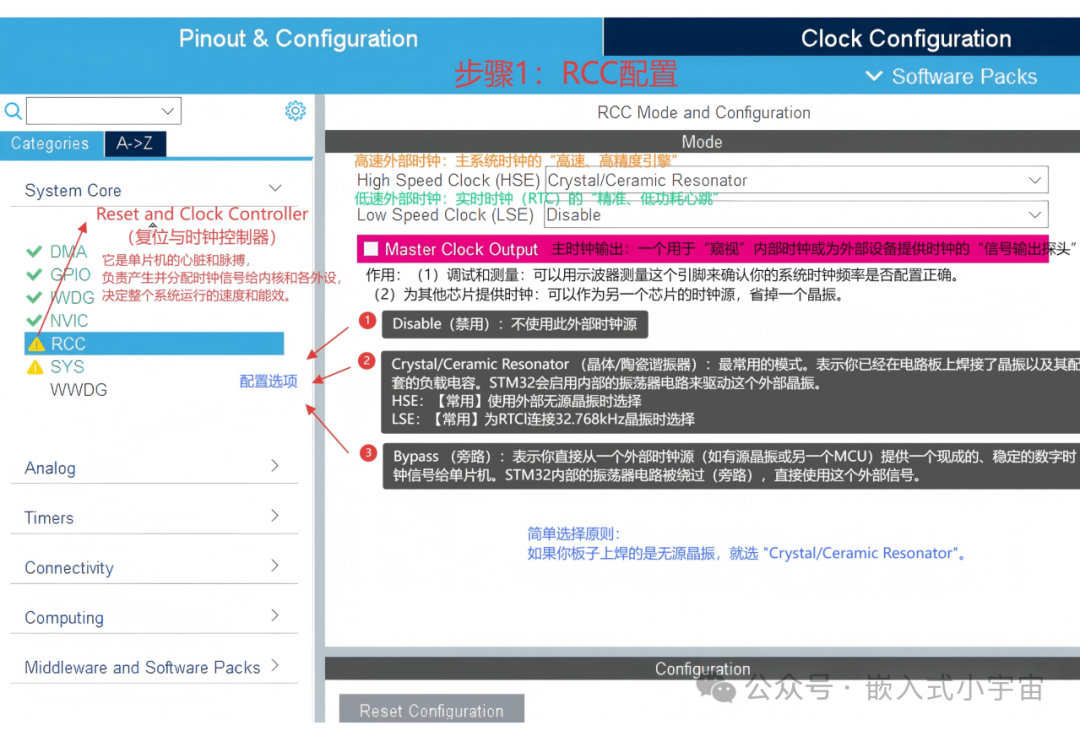Enable the Master Clock Output checkbox
This screenshot has height=731, width=1080.
(371, 249)
